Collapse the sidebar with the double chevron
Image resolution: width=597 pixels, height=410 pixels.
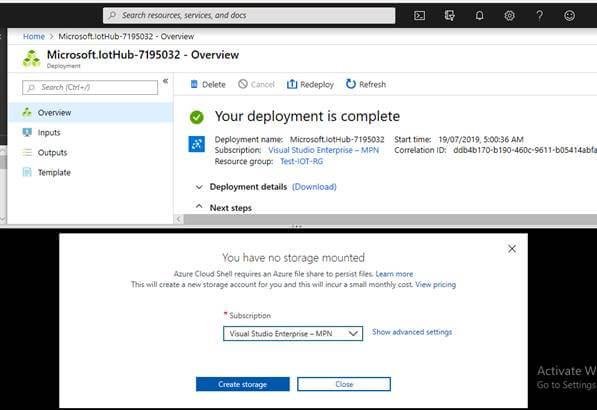[x=165, y=81]
